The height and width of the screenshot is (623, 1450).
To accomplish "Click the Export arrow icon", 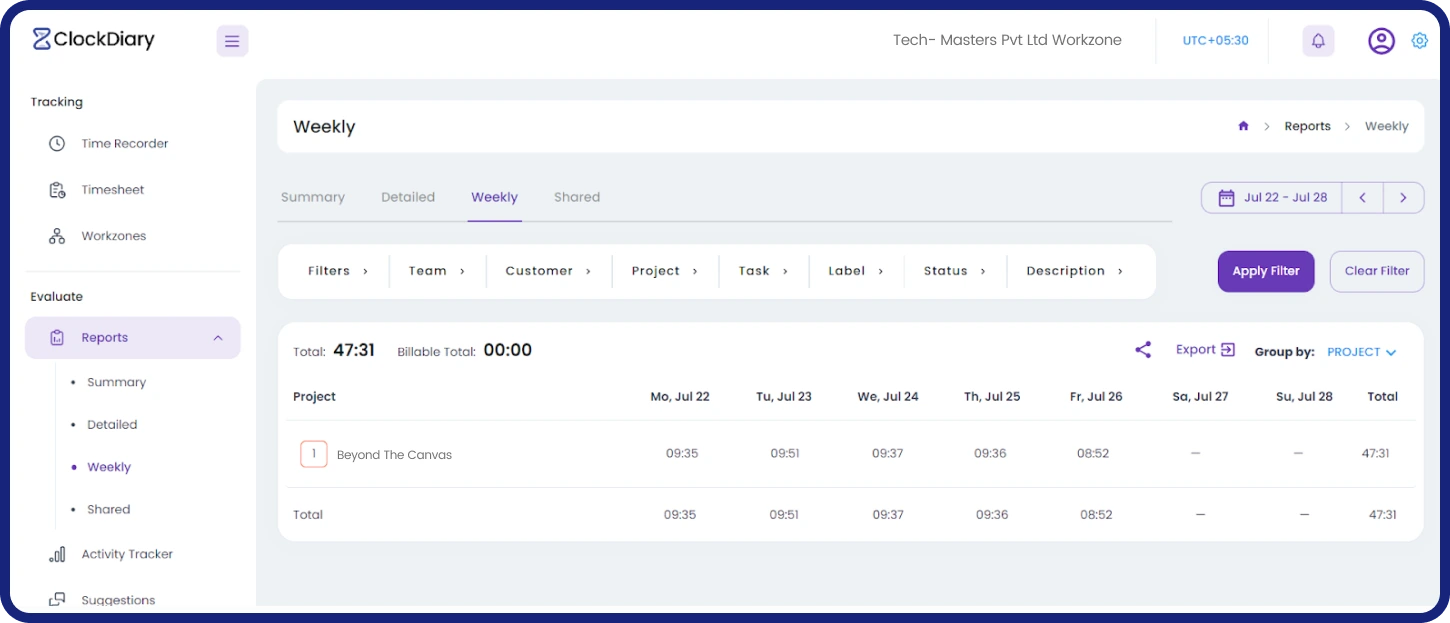I will tap(1228, 350).
